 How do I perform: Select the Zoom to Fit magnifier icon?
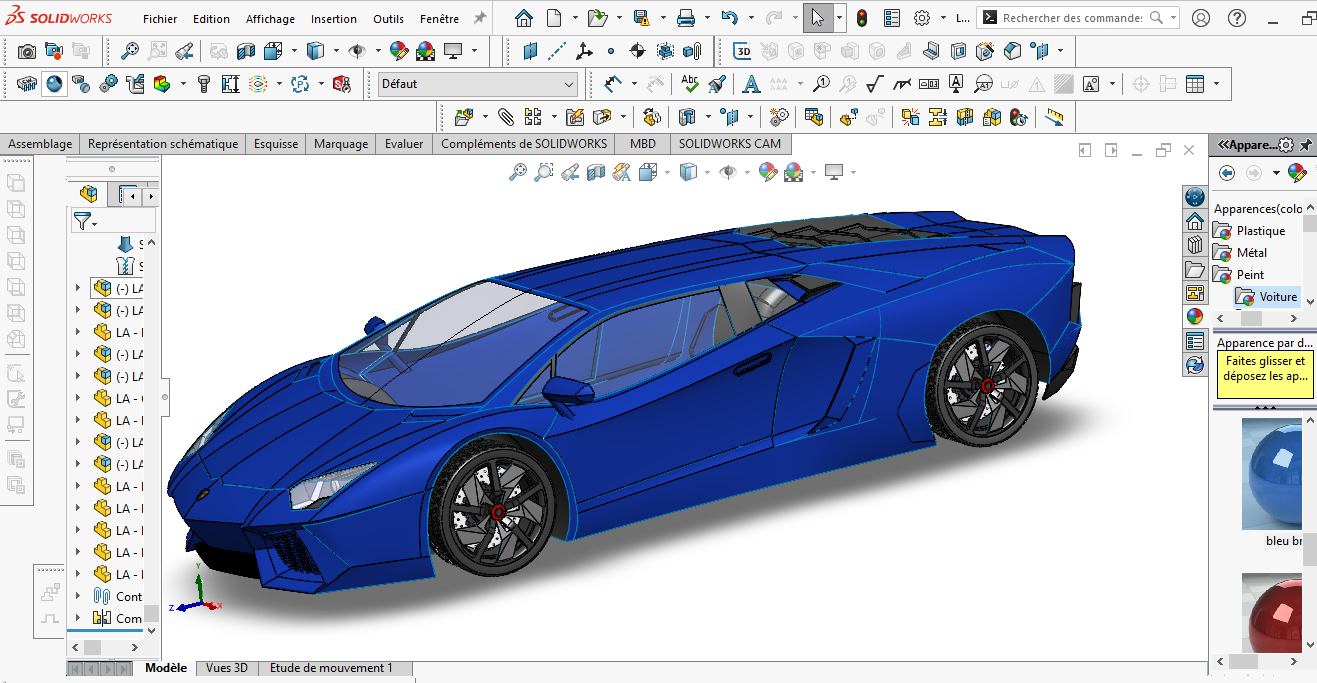[x=518, y=172]
